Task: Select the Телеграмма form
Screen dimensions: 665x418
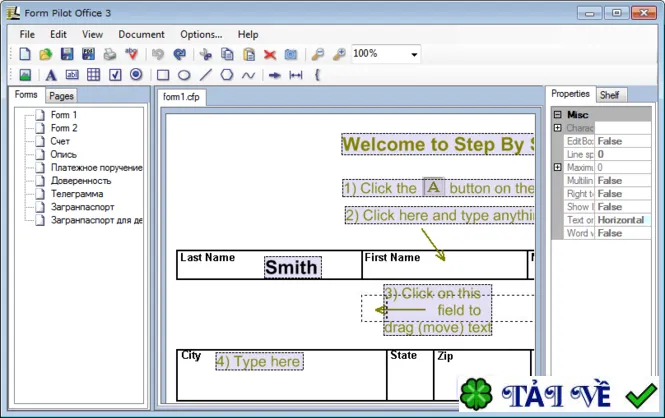Action: pyautogui.click(x=77, y=194)
